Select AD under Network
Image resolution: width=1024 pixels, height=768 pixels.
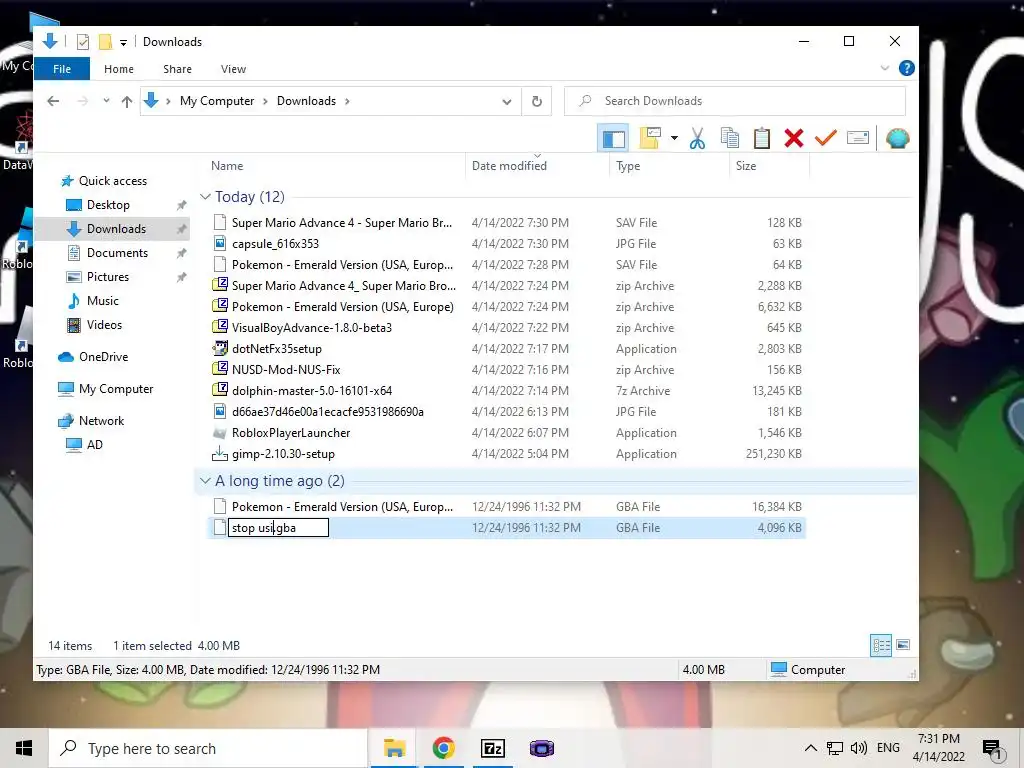tap(94, 445)
